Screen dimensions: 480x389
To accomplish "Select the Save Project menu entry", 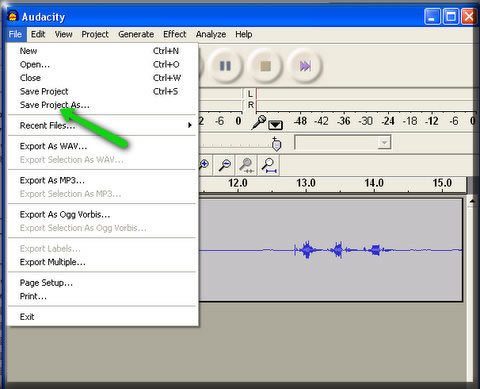I will 103,91.
